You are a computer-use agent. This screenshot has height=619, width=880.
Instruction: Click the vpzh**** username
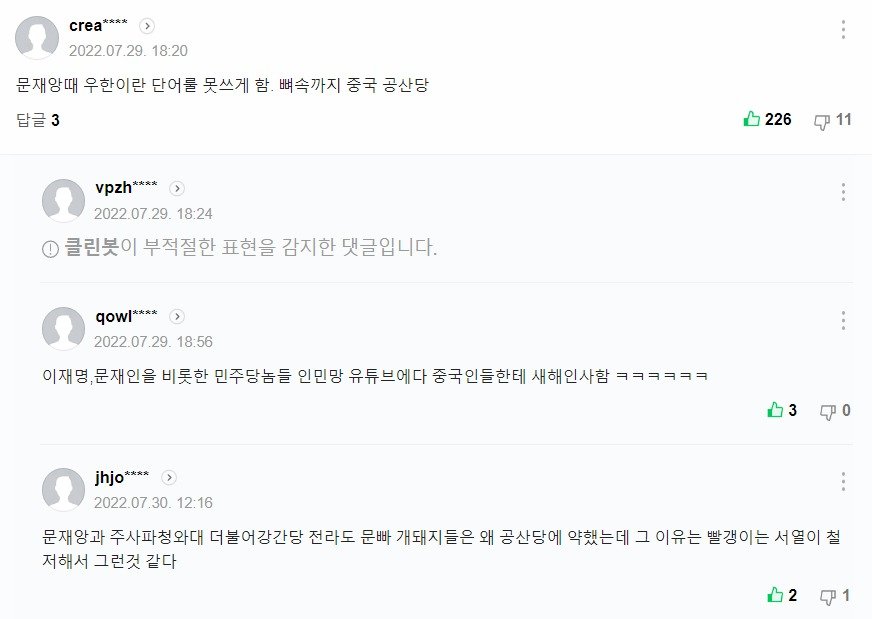point(126,187)
